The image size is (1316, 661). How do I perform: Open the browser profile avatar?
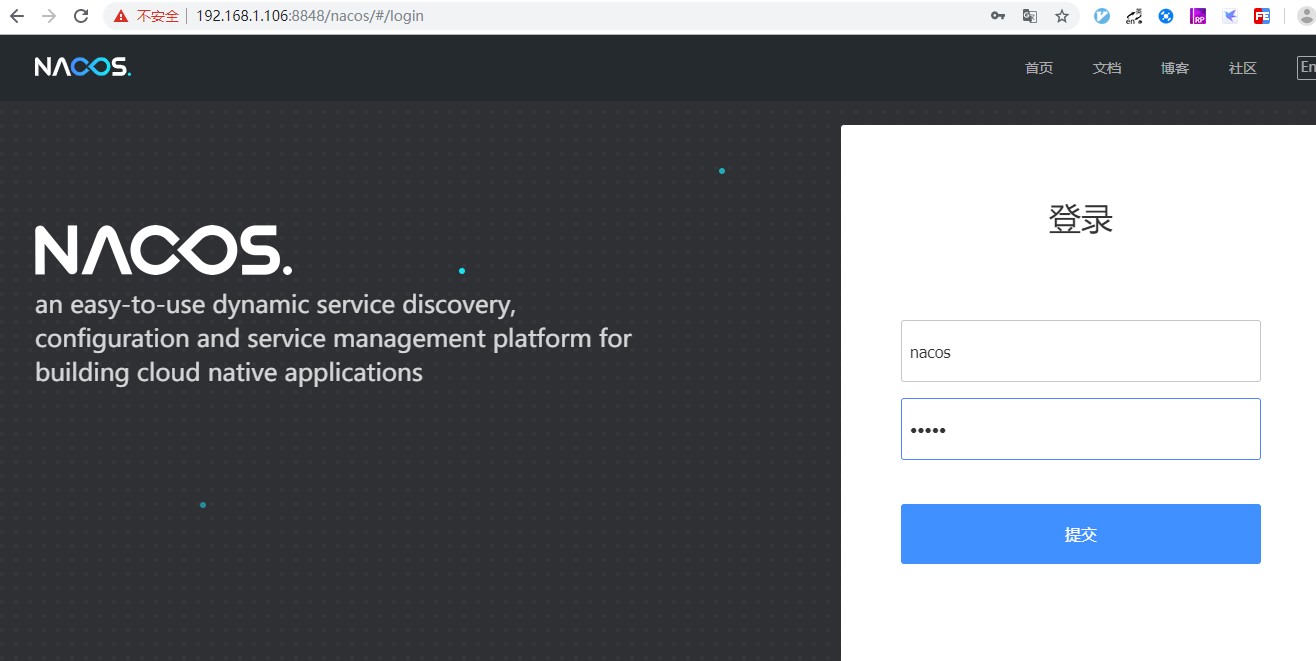coord(1306,16)
